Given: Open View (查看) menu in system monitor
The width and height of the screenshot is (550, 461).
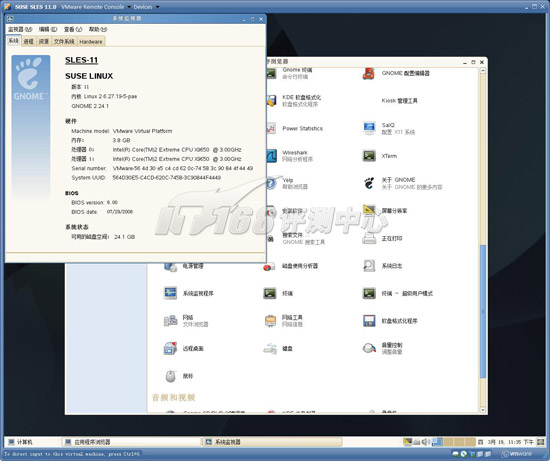Looking at the screenshot, I should pos(73,29).
